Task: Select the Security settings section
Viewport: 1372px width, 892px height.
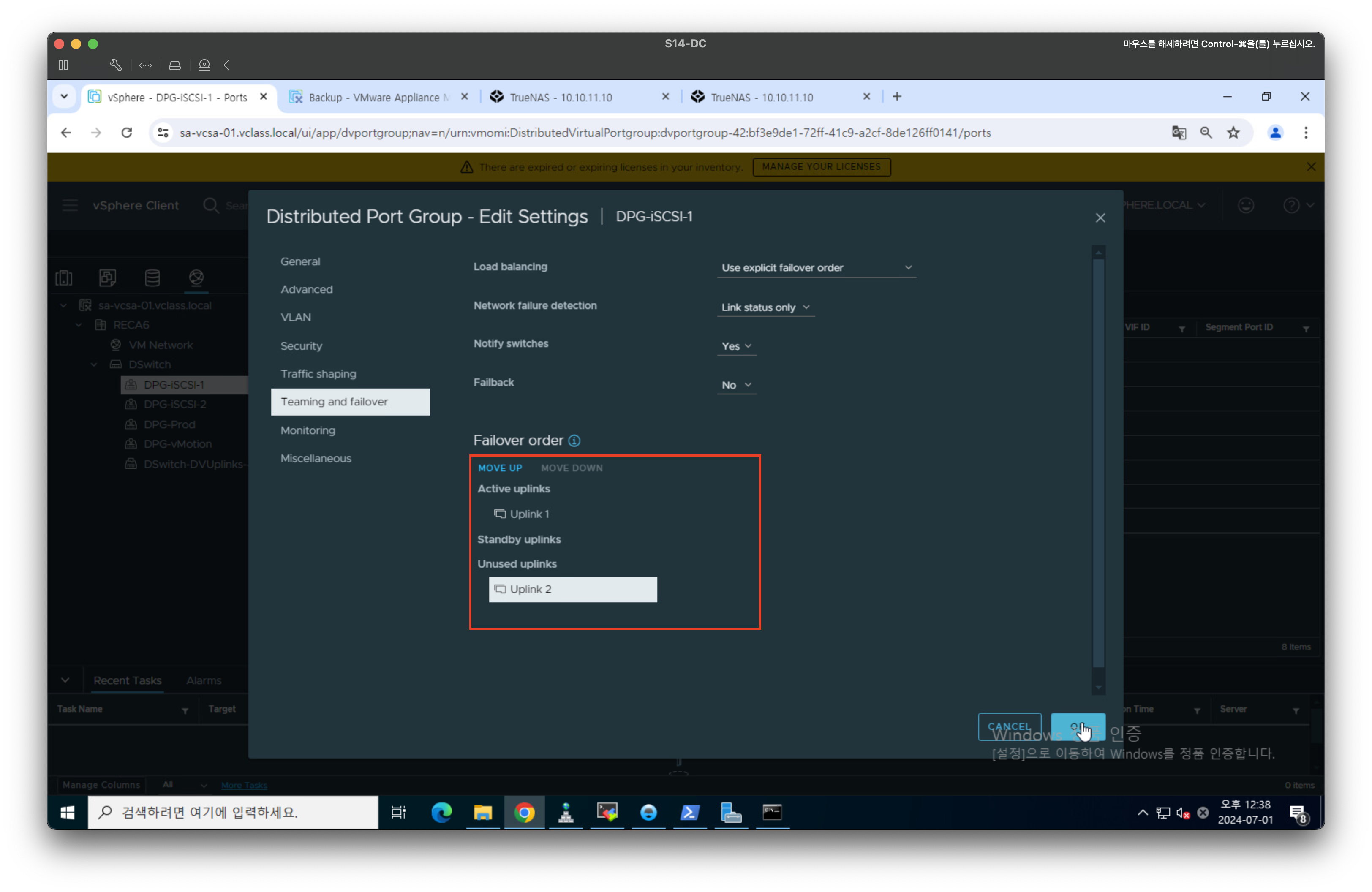Action: pyautogui.click(x=301, y=346)
